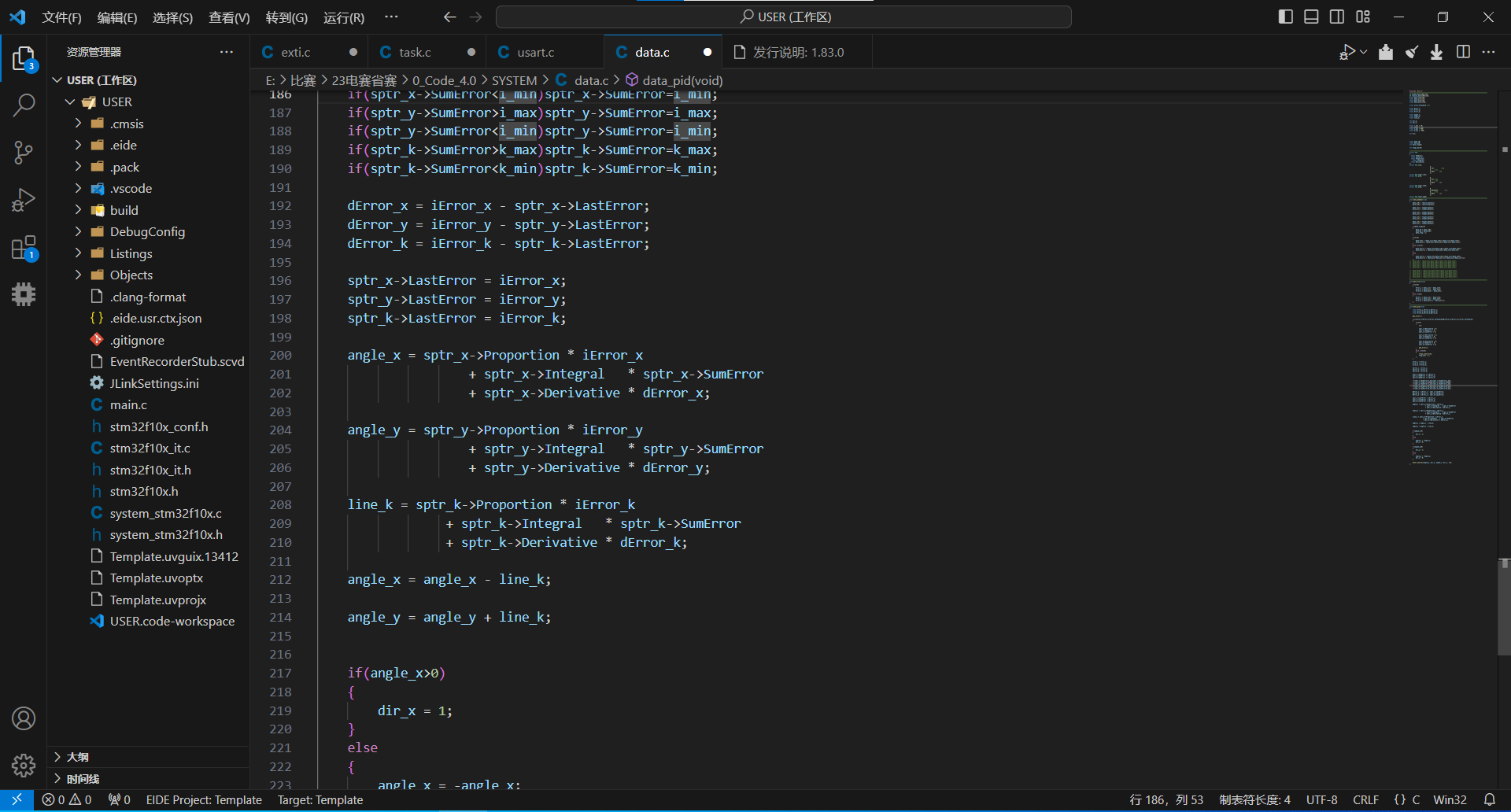
Task: Open the Manage settings gear
Action: pyautogui.click(x=24, y=765)
